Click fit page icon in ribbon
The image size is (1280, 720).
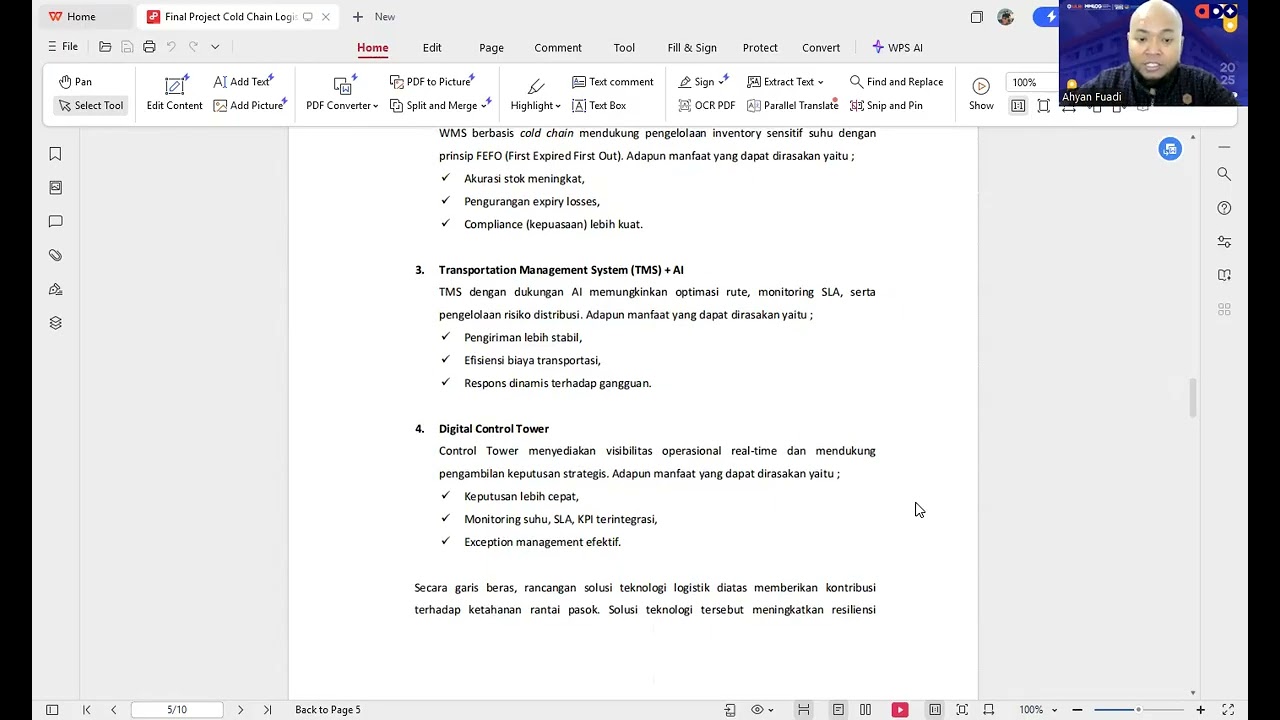coord(1044,106)
